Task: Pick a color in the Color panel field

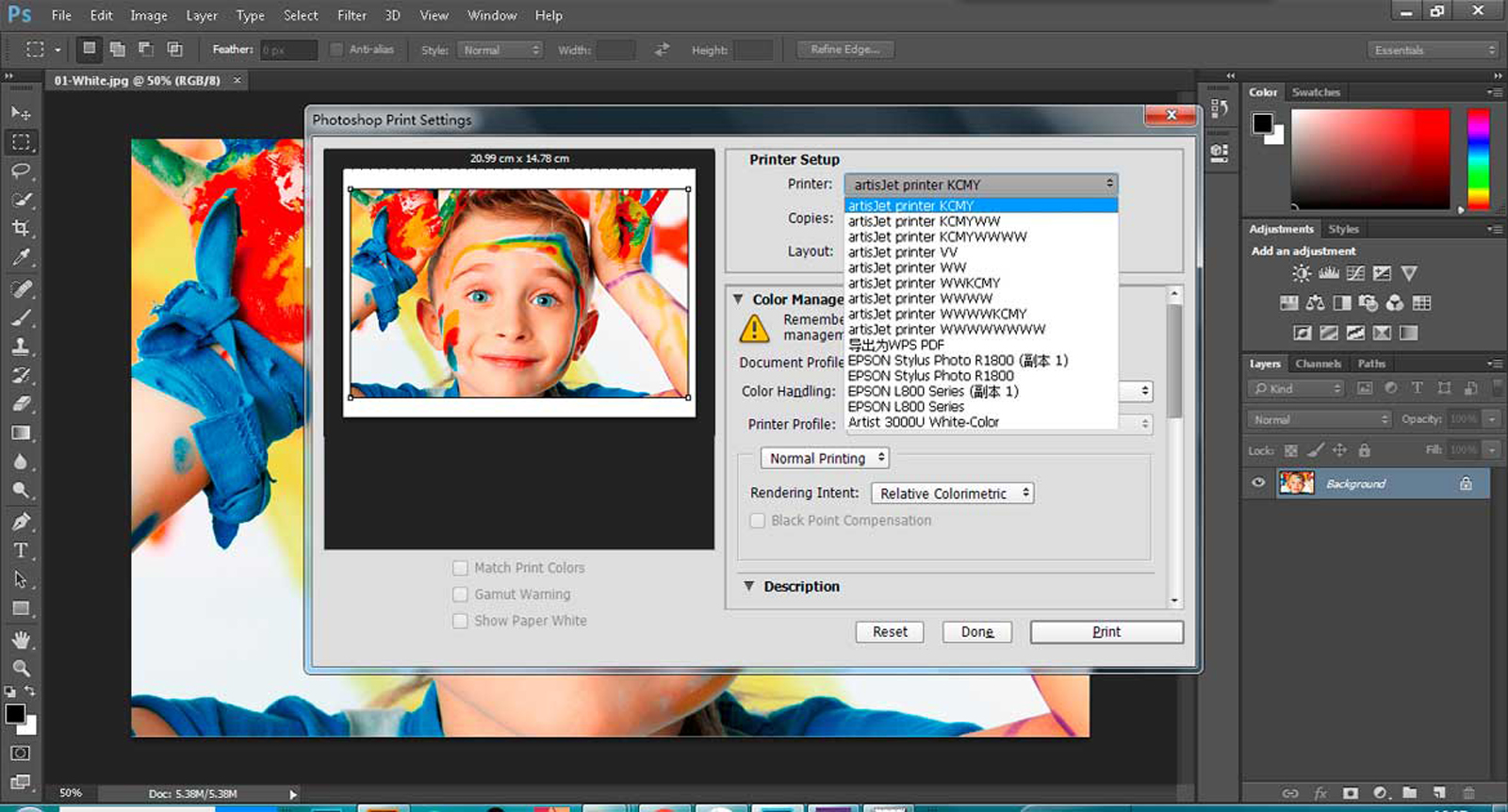Action: (1370, 158)
